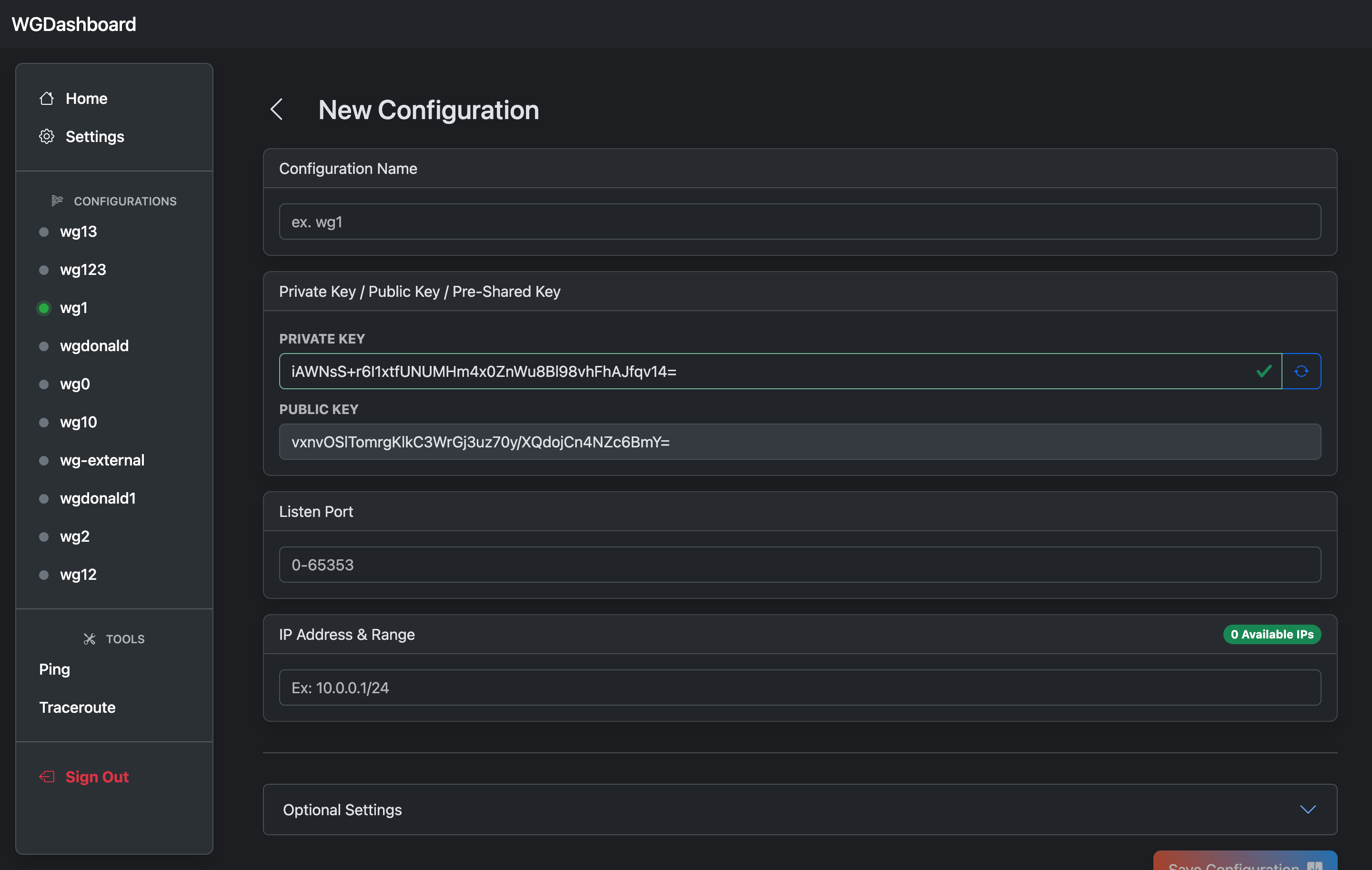Image resolution: width=1372 pixels, height=870 pixels.
Task: Click the Listen Port input field
Action: [x=800, y=564]
